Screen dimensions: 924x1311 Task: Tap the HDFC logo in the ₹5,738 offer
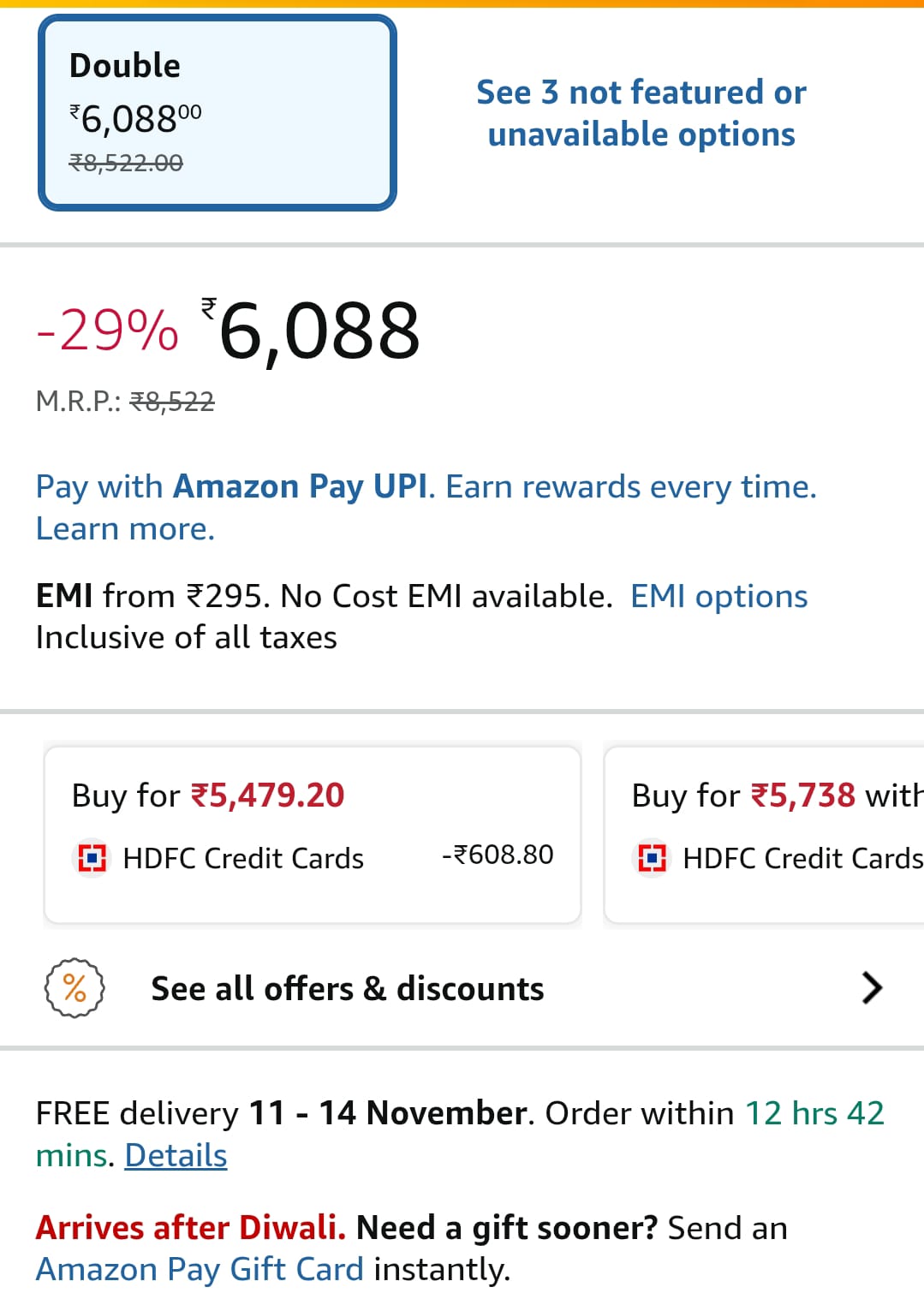[x=652, y=857]
